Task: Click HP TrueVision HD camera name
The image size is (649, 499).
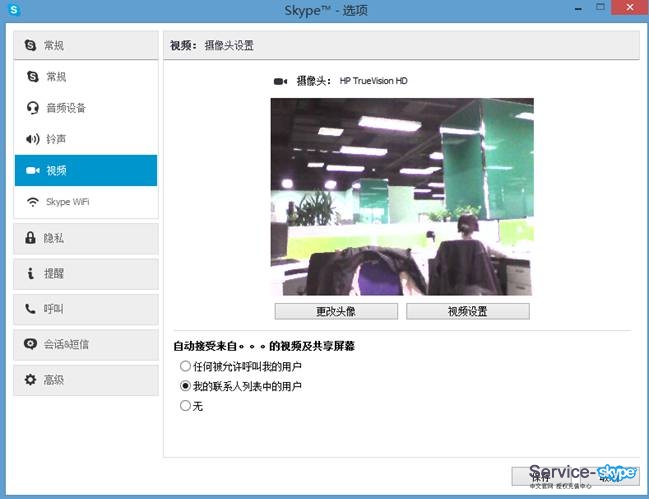Action: pos(373,81)
